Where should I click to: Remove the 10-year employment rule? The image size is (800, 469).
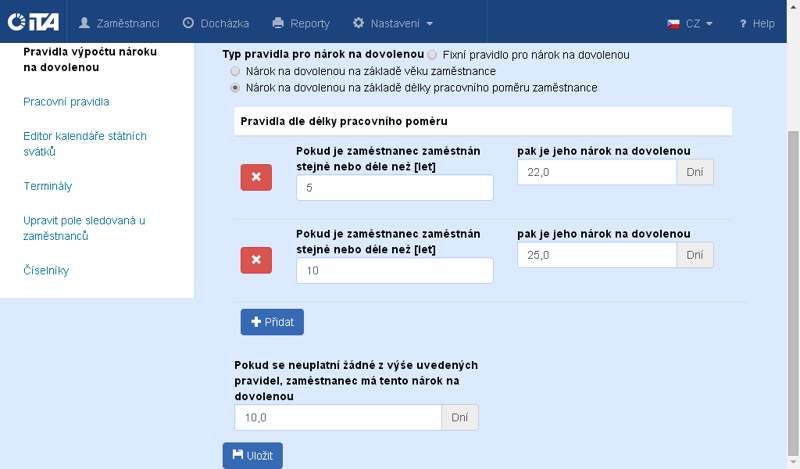[x=256, y=260]
